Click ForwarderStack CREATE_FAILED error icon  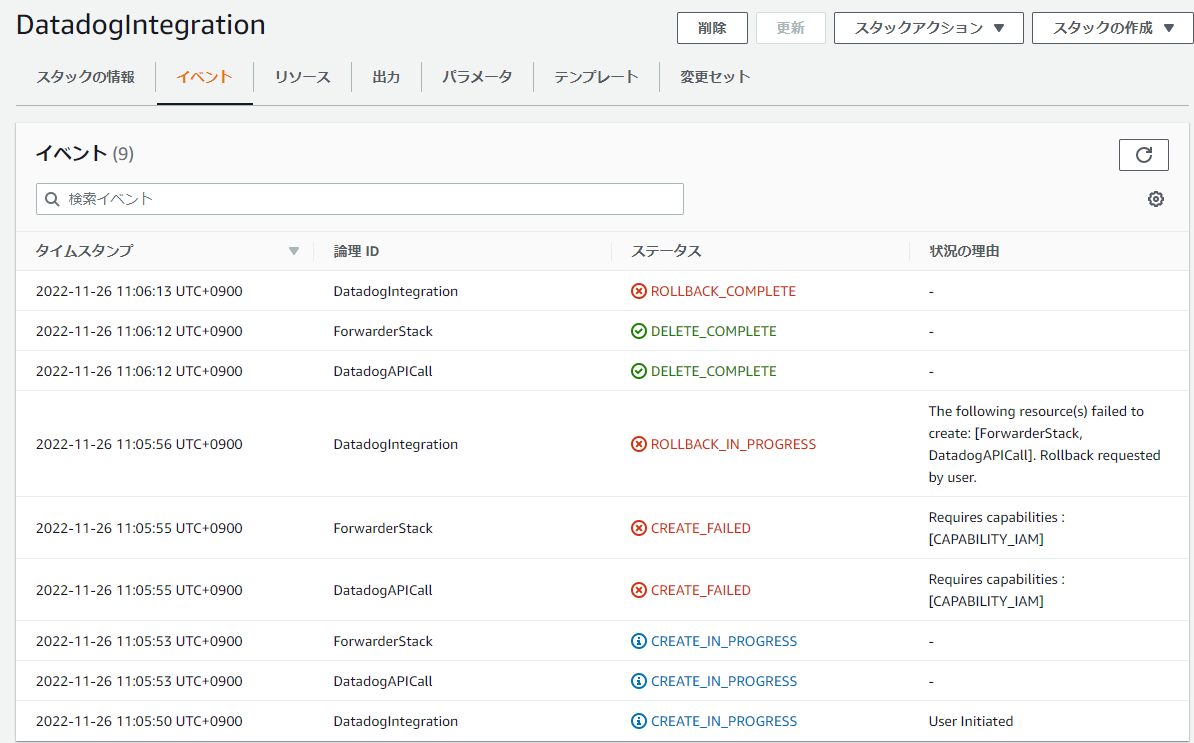pos(638,528)
